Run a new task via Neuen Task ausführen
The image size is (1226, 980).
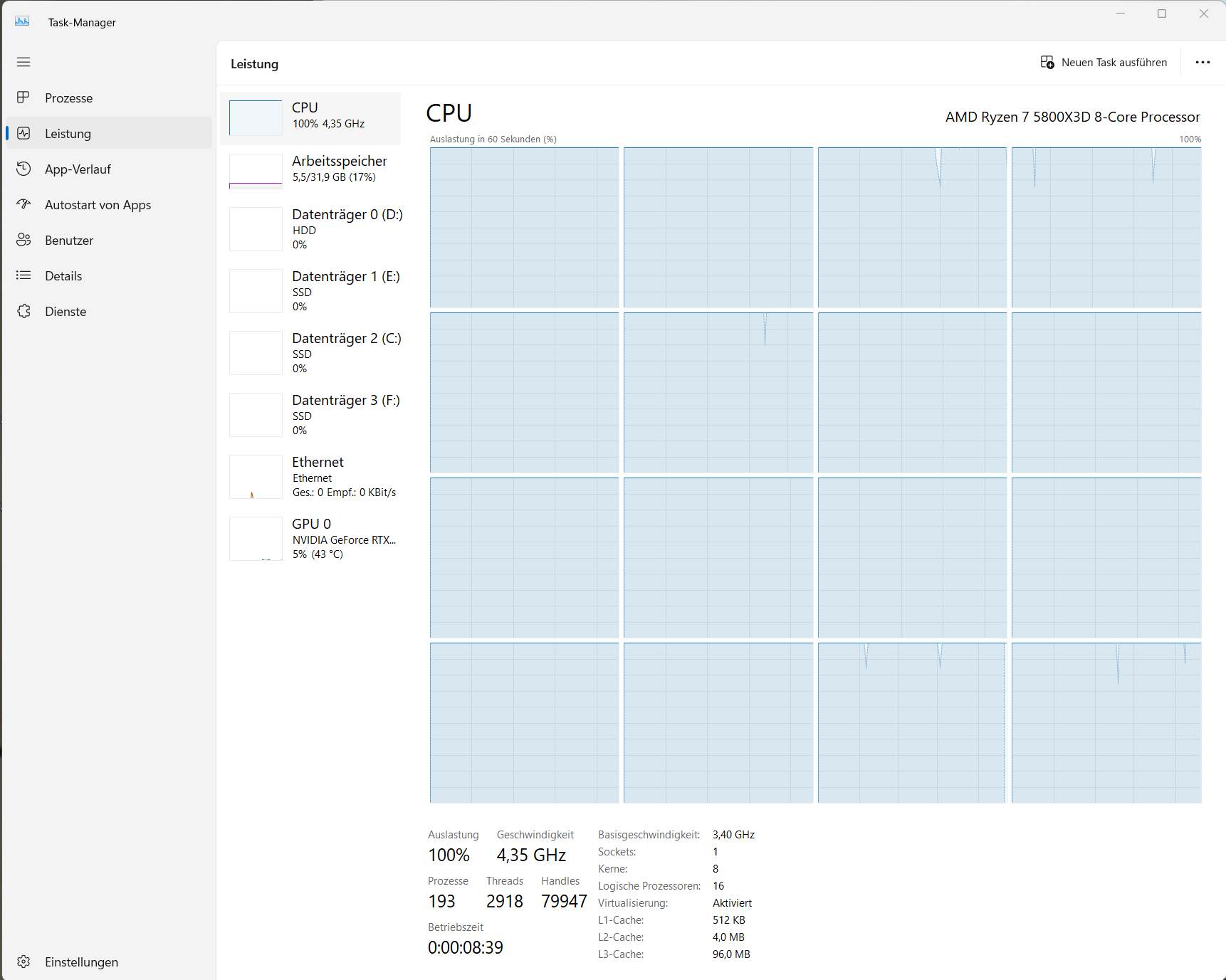[1104, 63]
